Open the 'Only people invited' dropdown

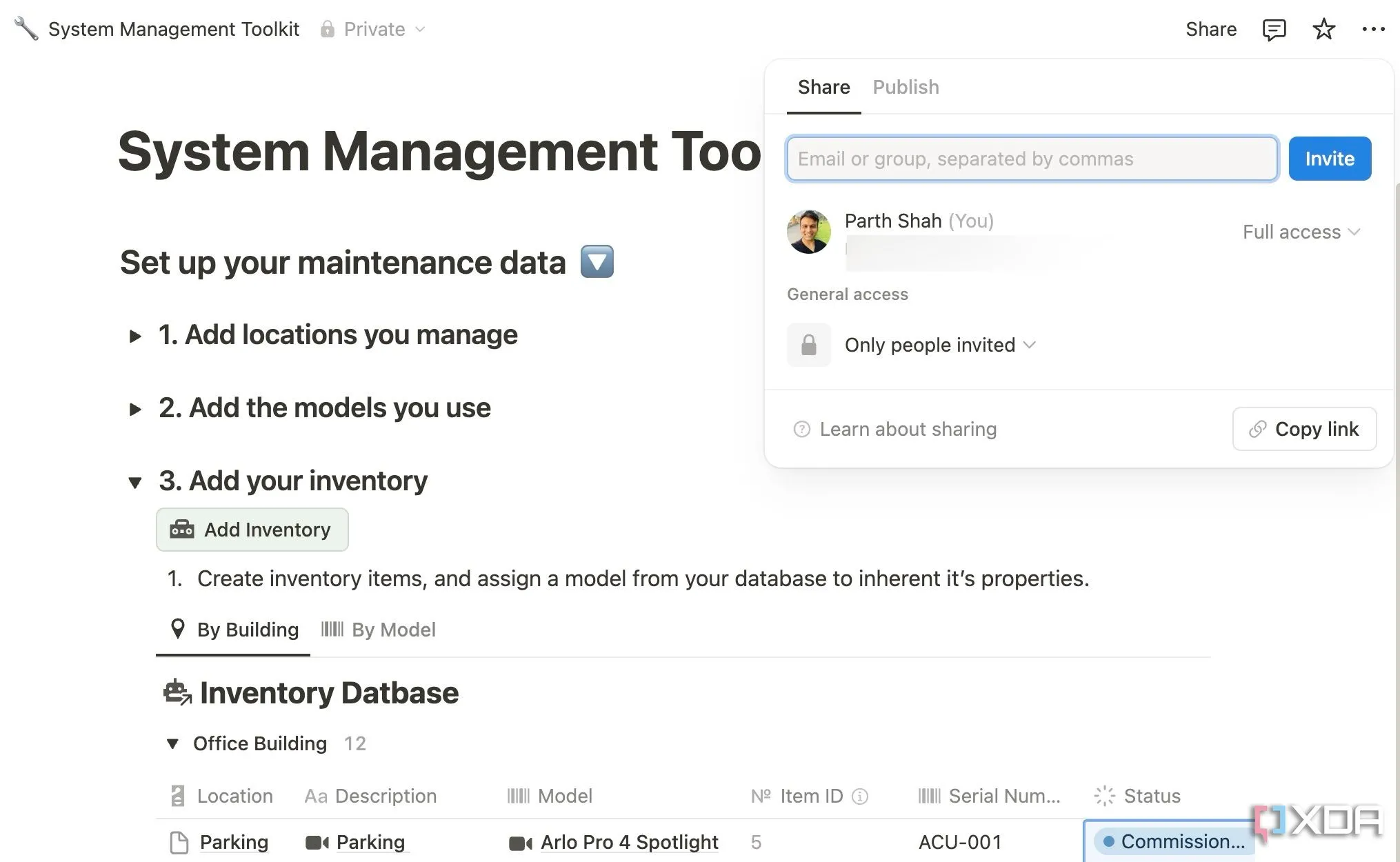(x=939, y=345)
